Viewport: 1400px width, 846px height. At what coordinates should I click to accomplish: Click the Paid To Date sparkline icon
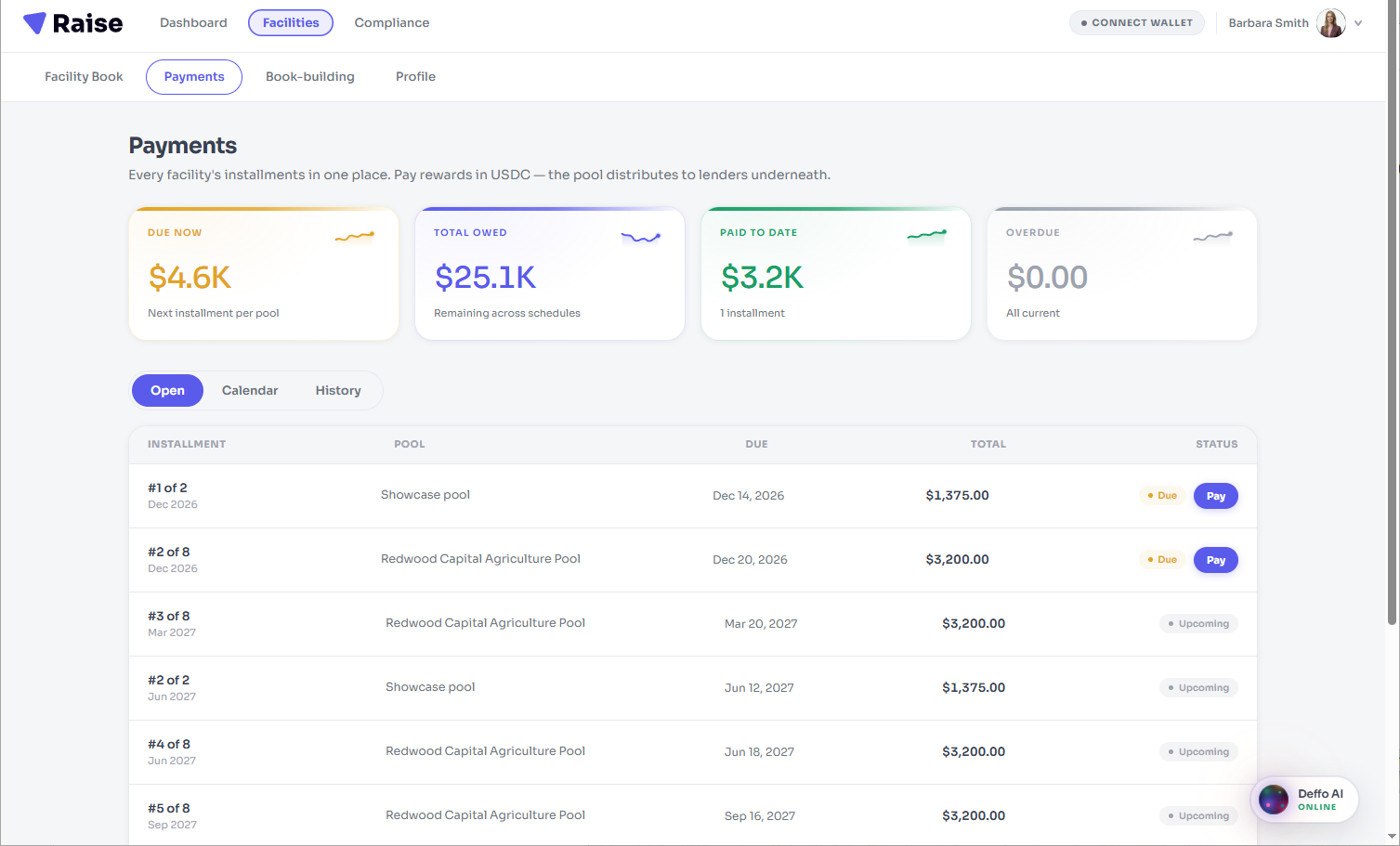927,237
